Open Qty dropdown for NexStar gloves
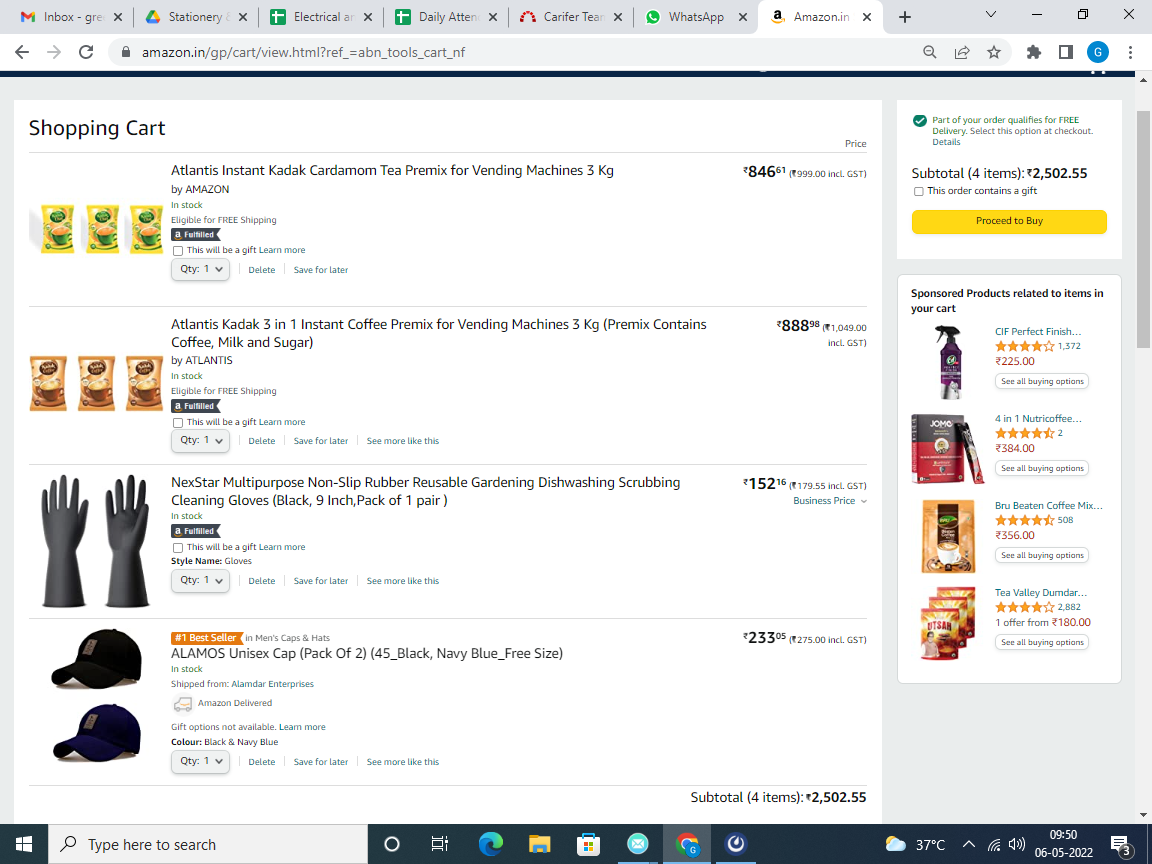1152x864 pixels. 201,580
